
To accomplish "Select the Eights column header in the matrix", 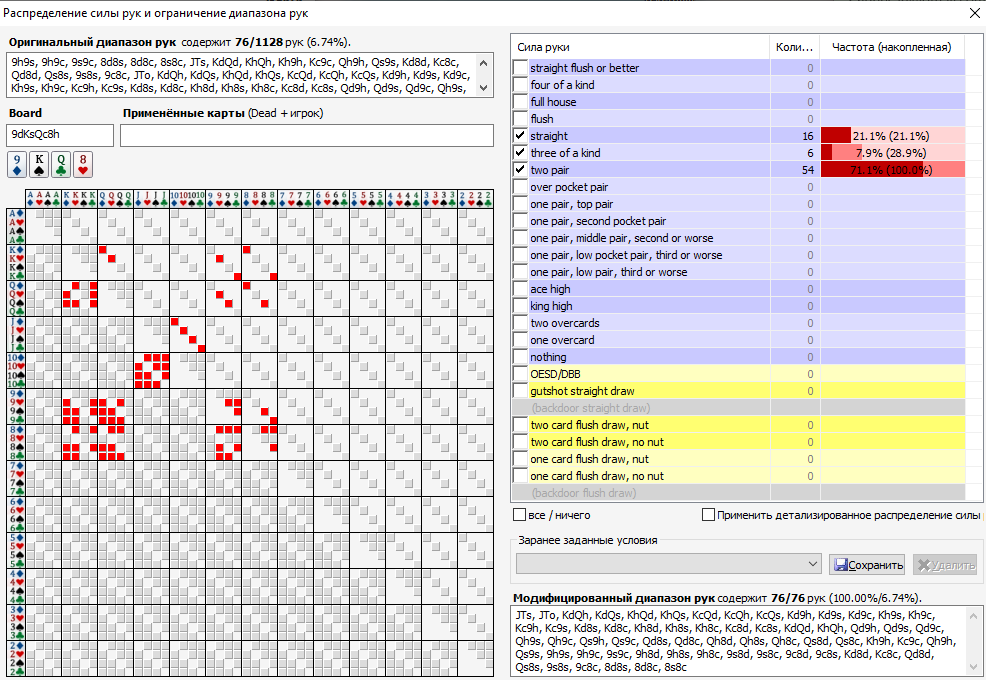I will coord(260,199).
